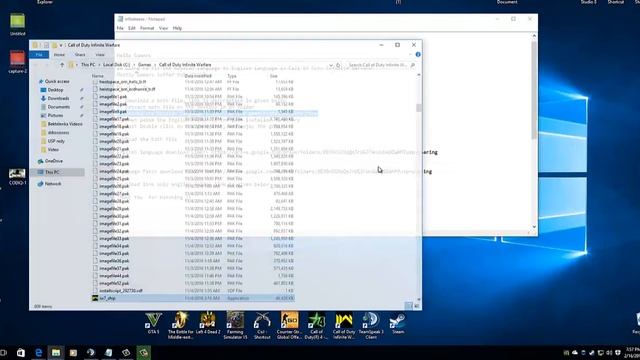Open the Share ribbon tab
Viewport: 640px width, 360px height.
pyautogui.click(x=80, y=54)
